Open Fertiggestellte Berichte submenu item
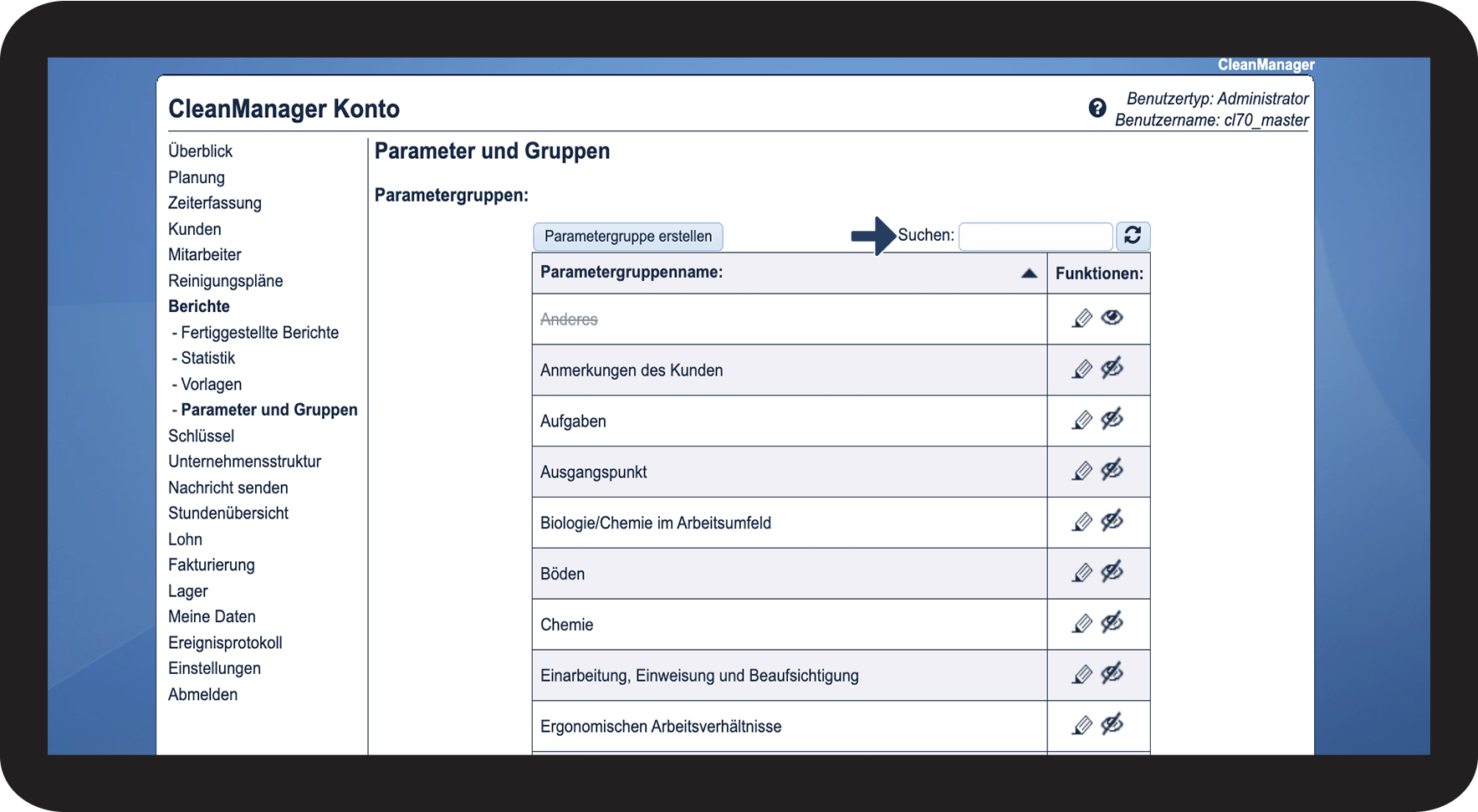The width and height of the screenshot is (1478, 812). click(x=259, y=333)
